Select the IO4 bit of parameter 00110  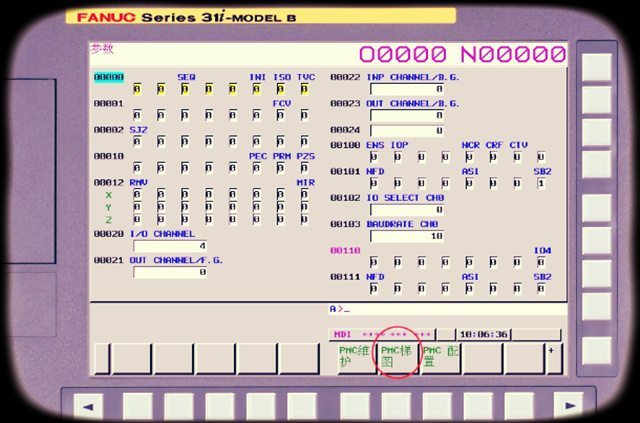tap(541, 263)
